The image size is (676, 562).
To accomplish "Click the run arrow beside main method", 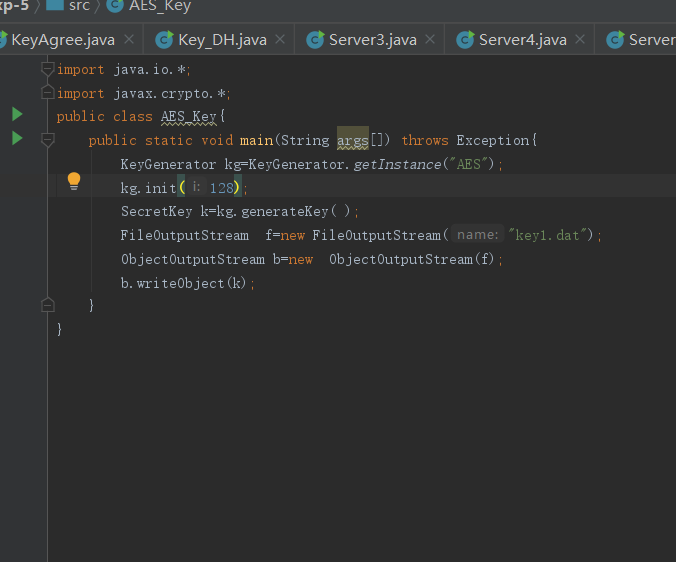I will (17, 138).
